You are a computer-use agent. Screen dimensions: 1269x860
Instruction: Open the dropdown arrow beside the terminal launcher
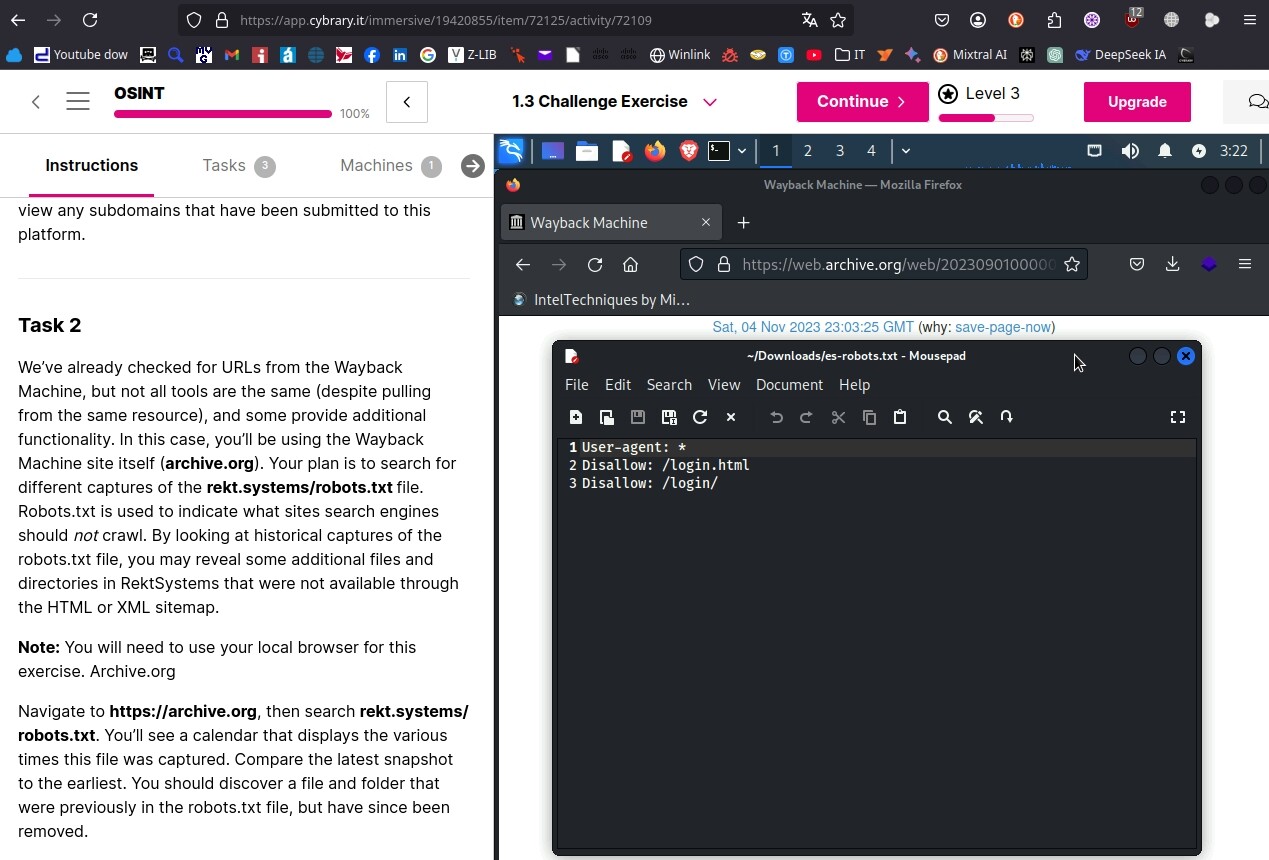(742, 151)
